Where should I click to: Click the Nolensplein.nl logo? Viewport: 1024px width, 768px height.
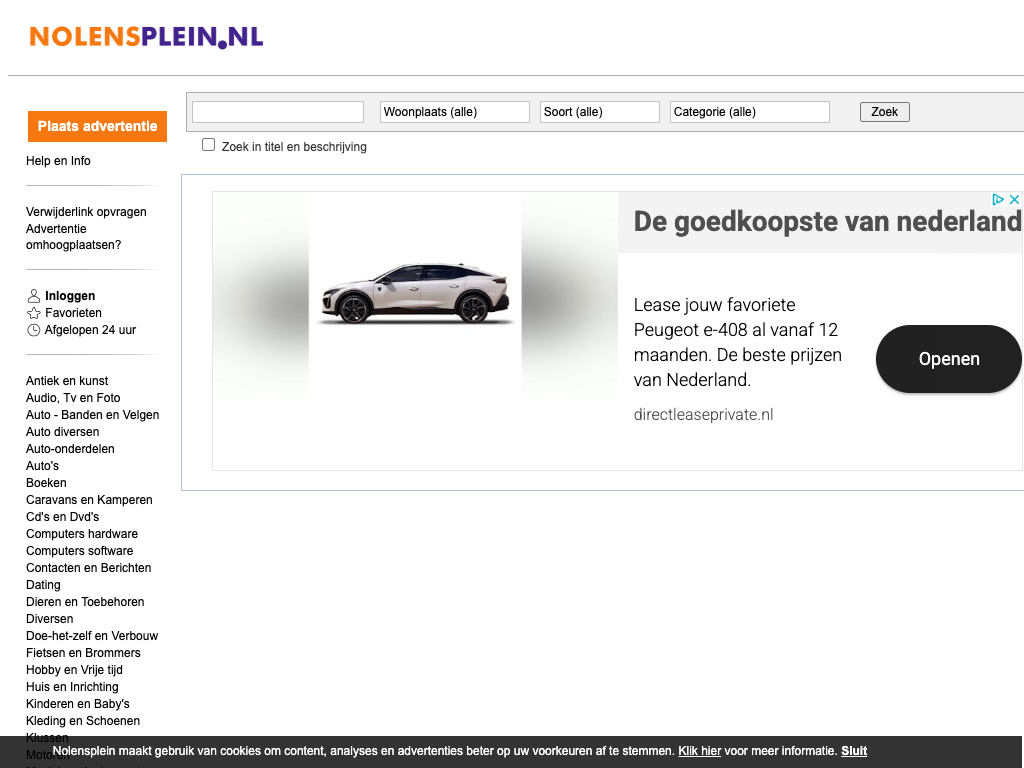point(146,37)
